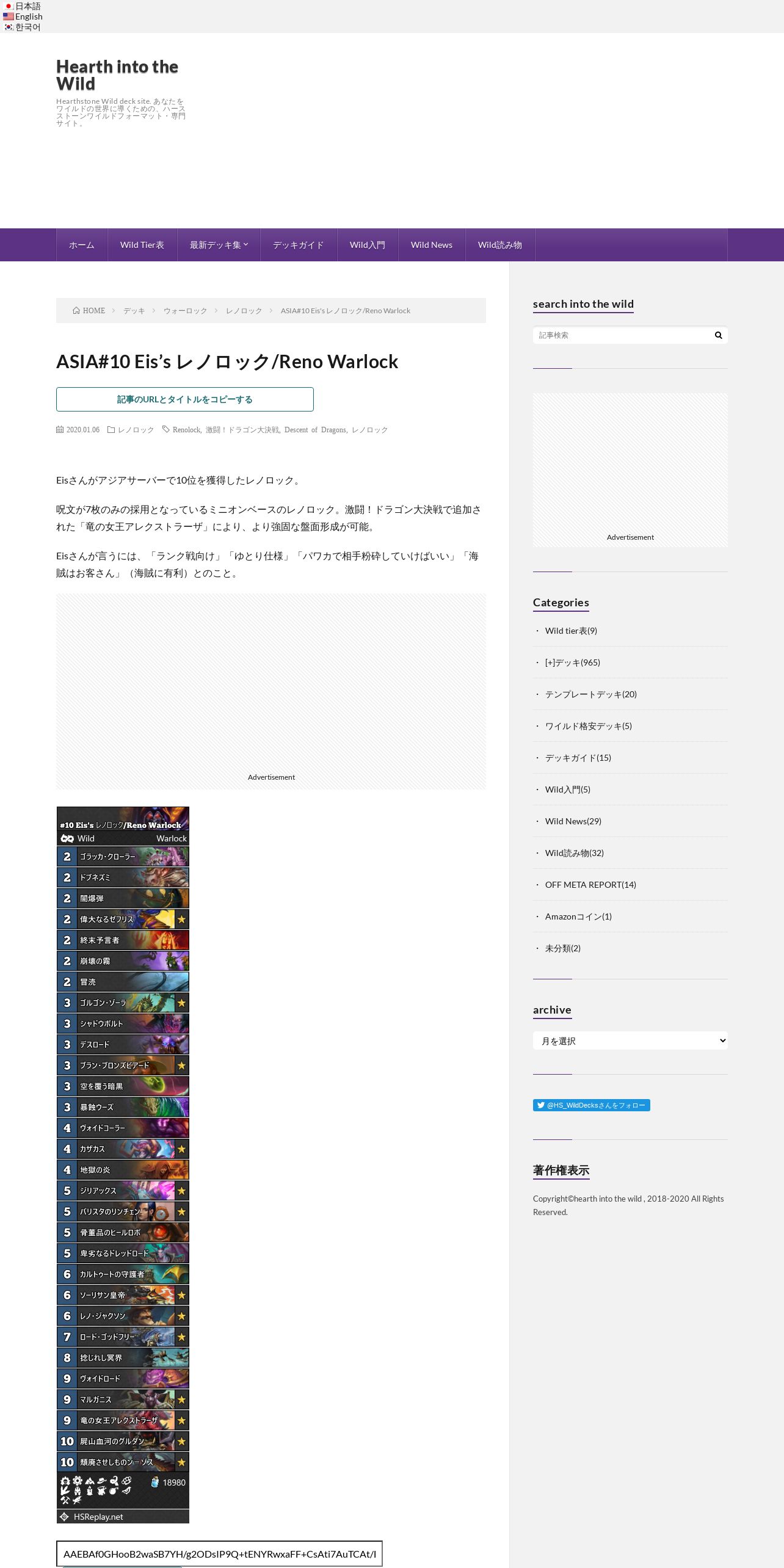The image size is (784, 1568).
Task: Open テンプレートデッキ(20) category
Action: tap(591, 694)
